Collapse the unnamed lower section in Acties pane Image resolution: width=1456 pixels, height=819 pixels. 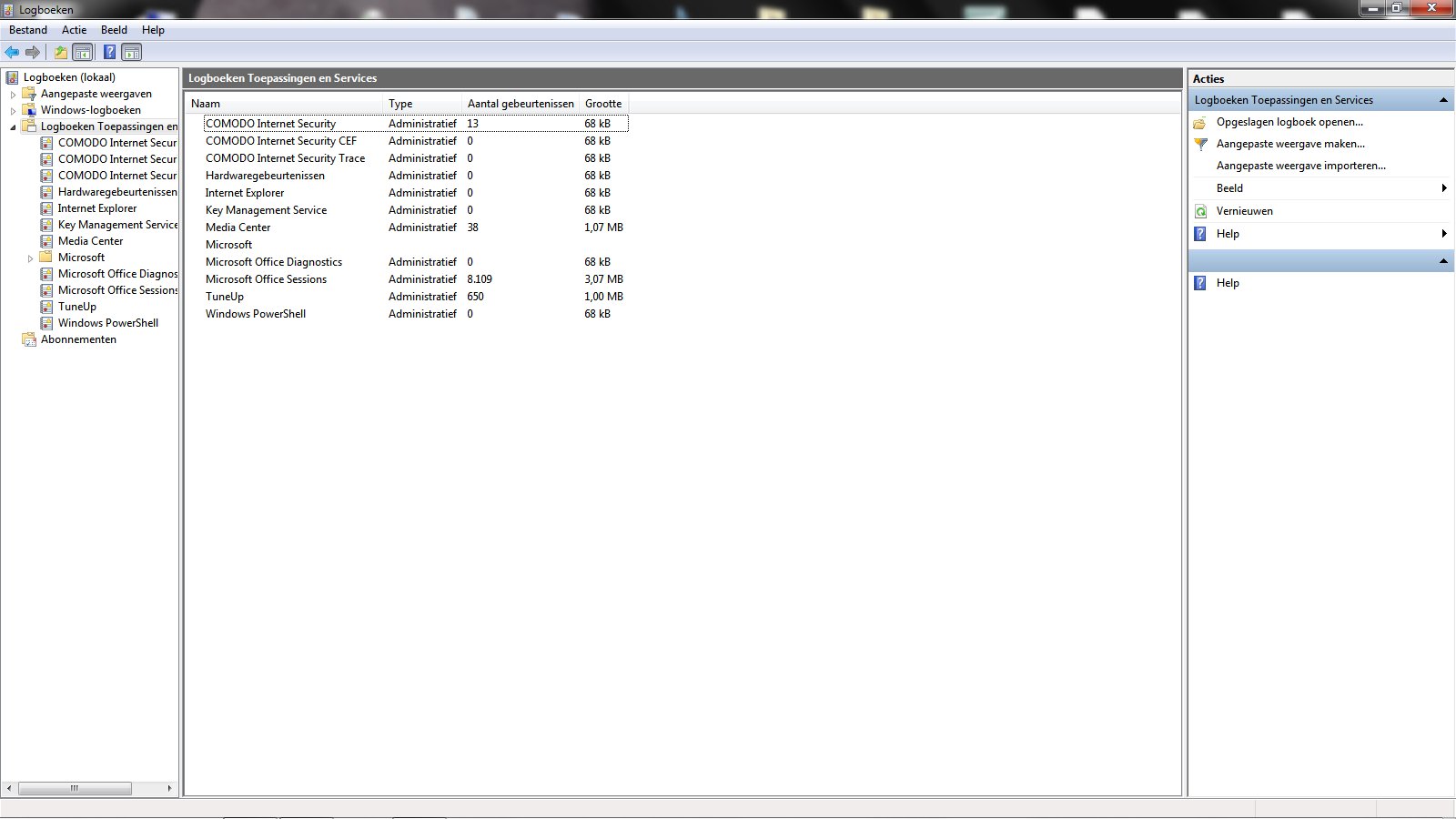tap(1443, 261)
